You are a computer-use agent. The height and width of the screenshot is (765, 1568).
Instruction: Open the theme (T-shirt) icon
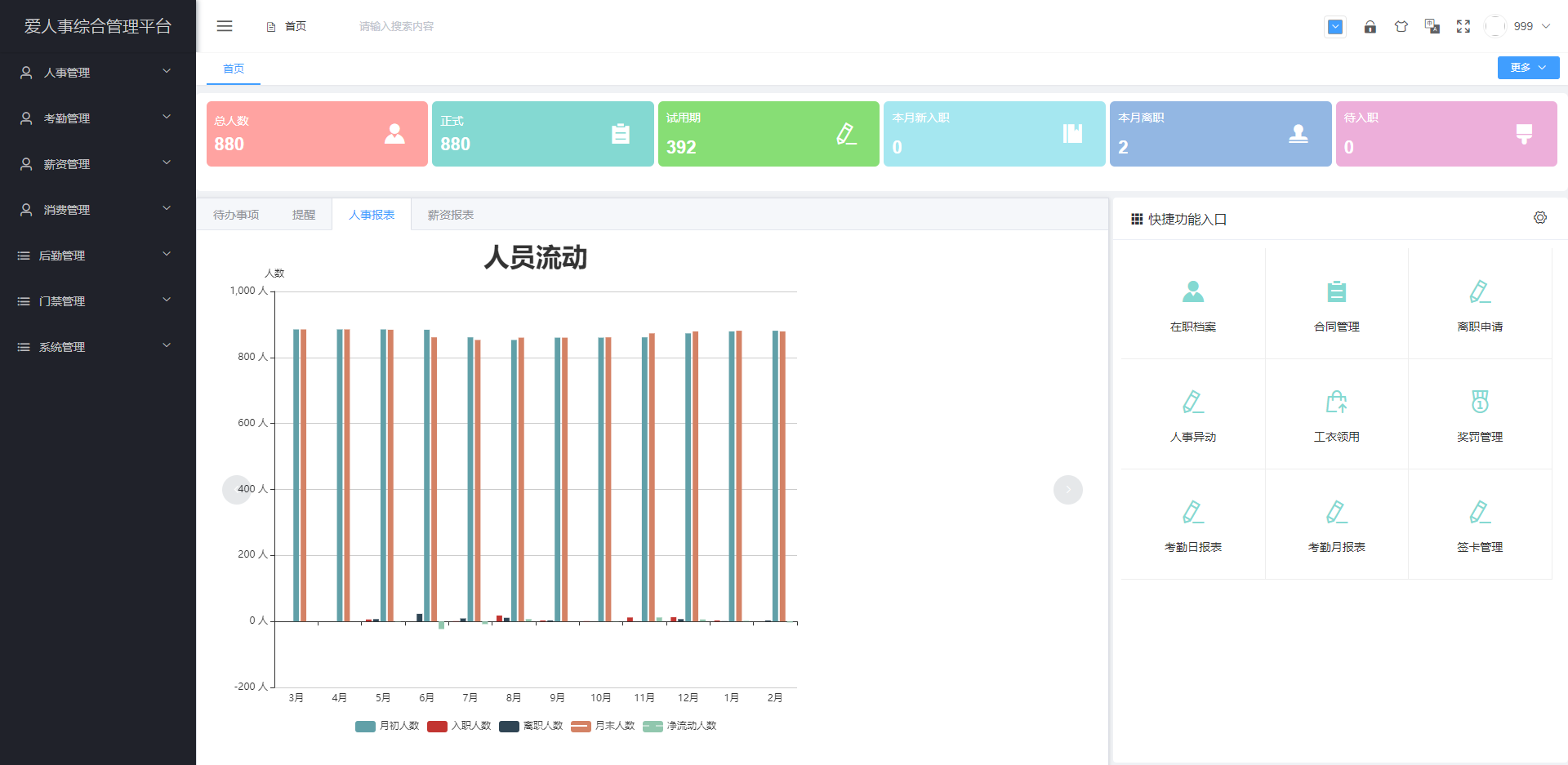pos(1401,27)
